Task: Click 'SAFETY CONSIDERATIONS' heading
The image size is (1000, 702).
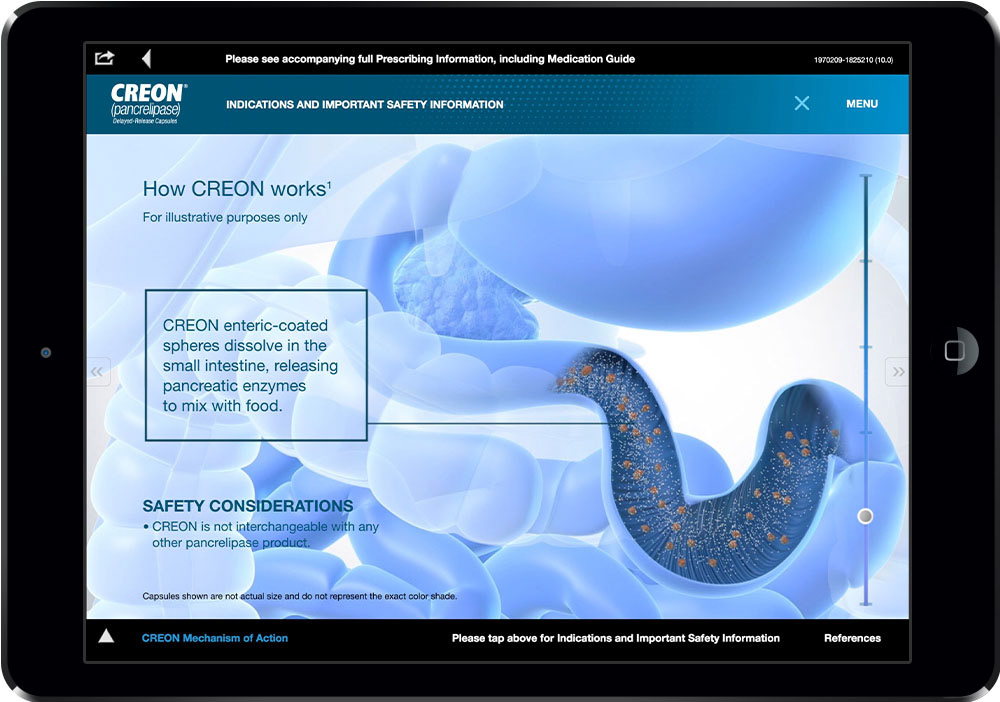Action: click(x=247, y=506)
